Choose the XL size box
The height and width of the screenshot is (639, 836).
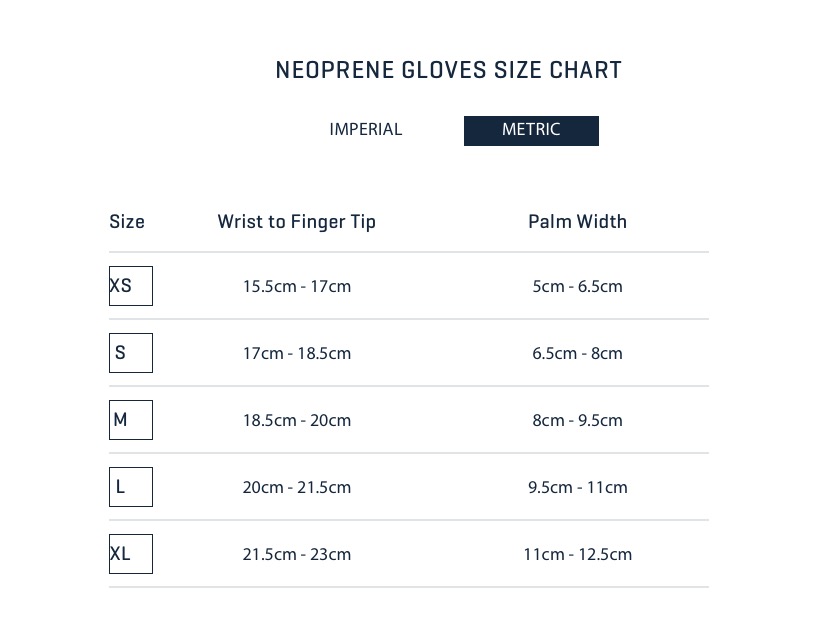pos(131,554)
